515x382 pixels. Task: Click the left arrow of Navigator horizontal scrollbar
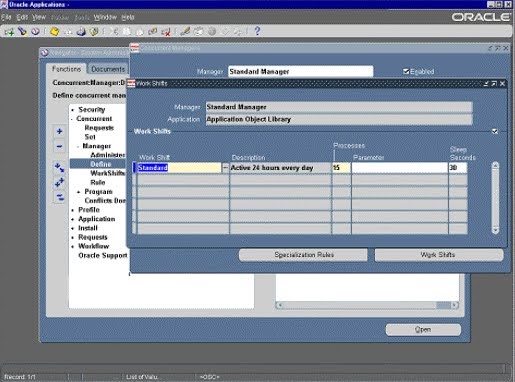(x=280, y=305)
